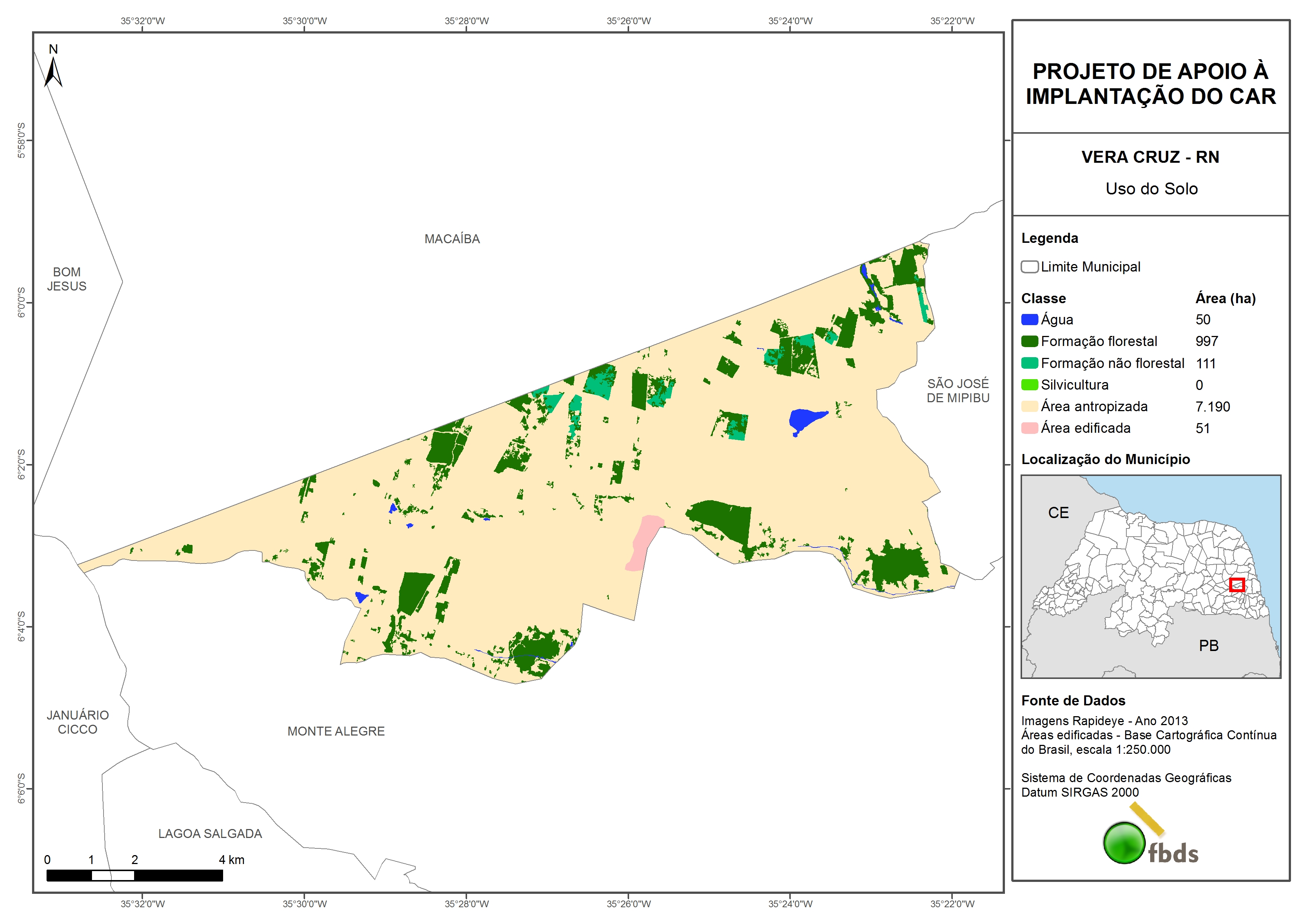Viewport: 1307px width, 924px height.
Task: Click the Água blue legend swatch
Action: (x=1029, y=320)
